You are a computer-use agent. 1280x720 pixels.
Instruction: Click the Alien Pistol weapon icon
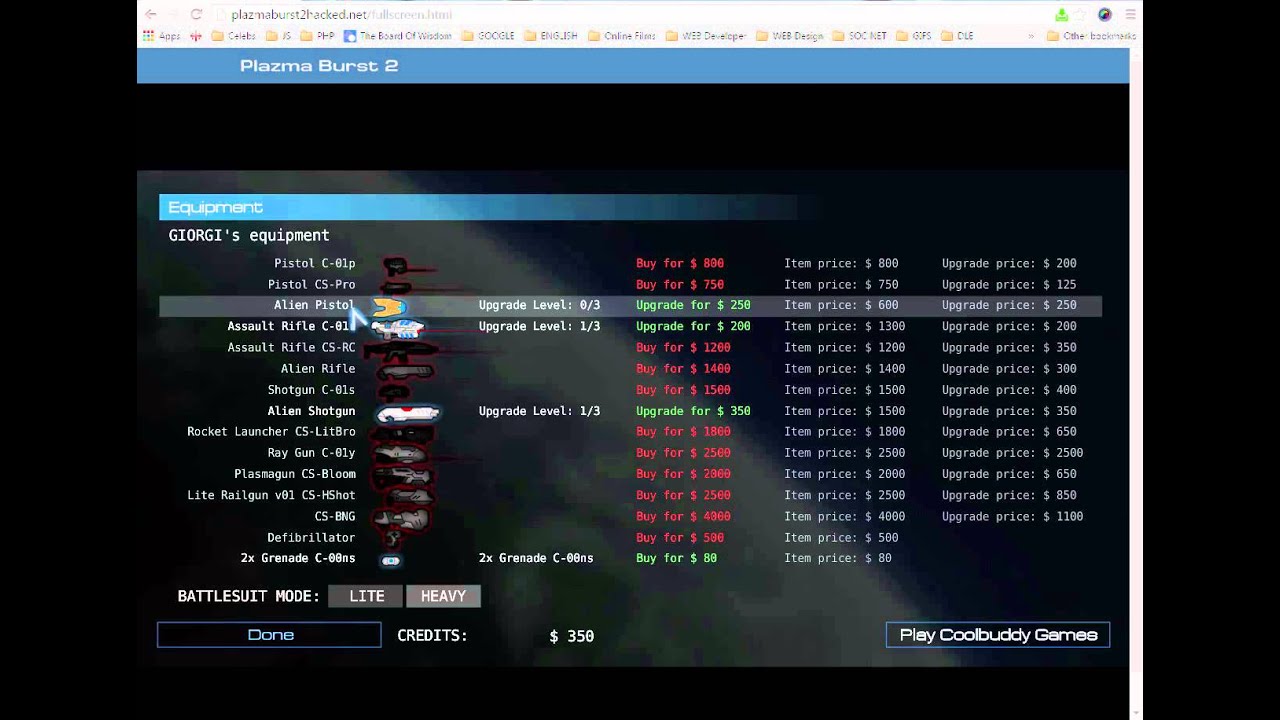pos(391,307)
